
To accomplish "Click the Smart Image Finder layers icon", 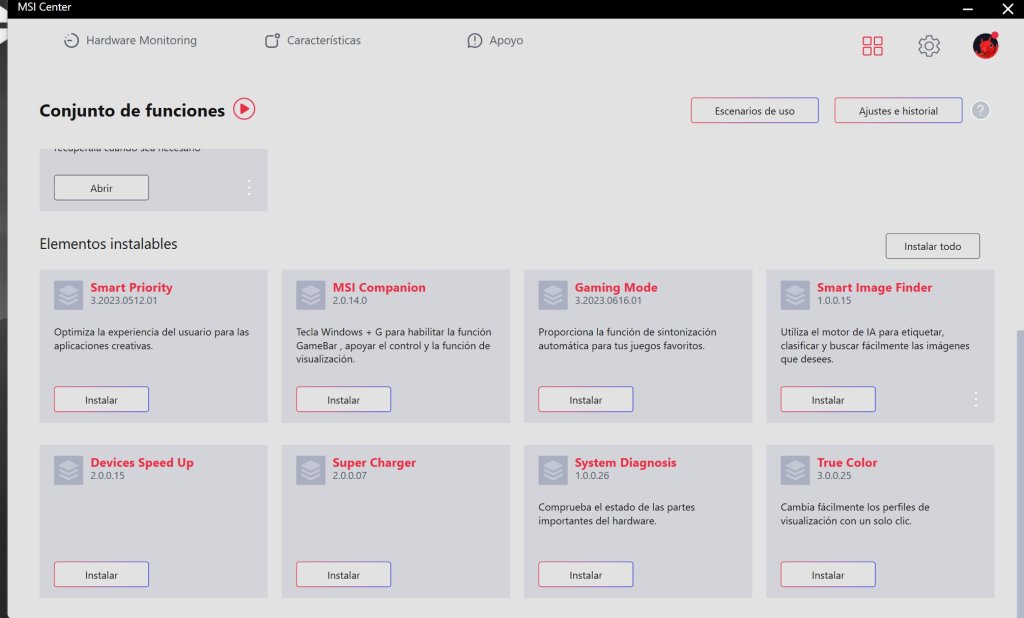I will click(x=795, y=295).
